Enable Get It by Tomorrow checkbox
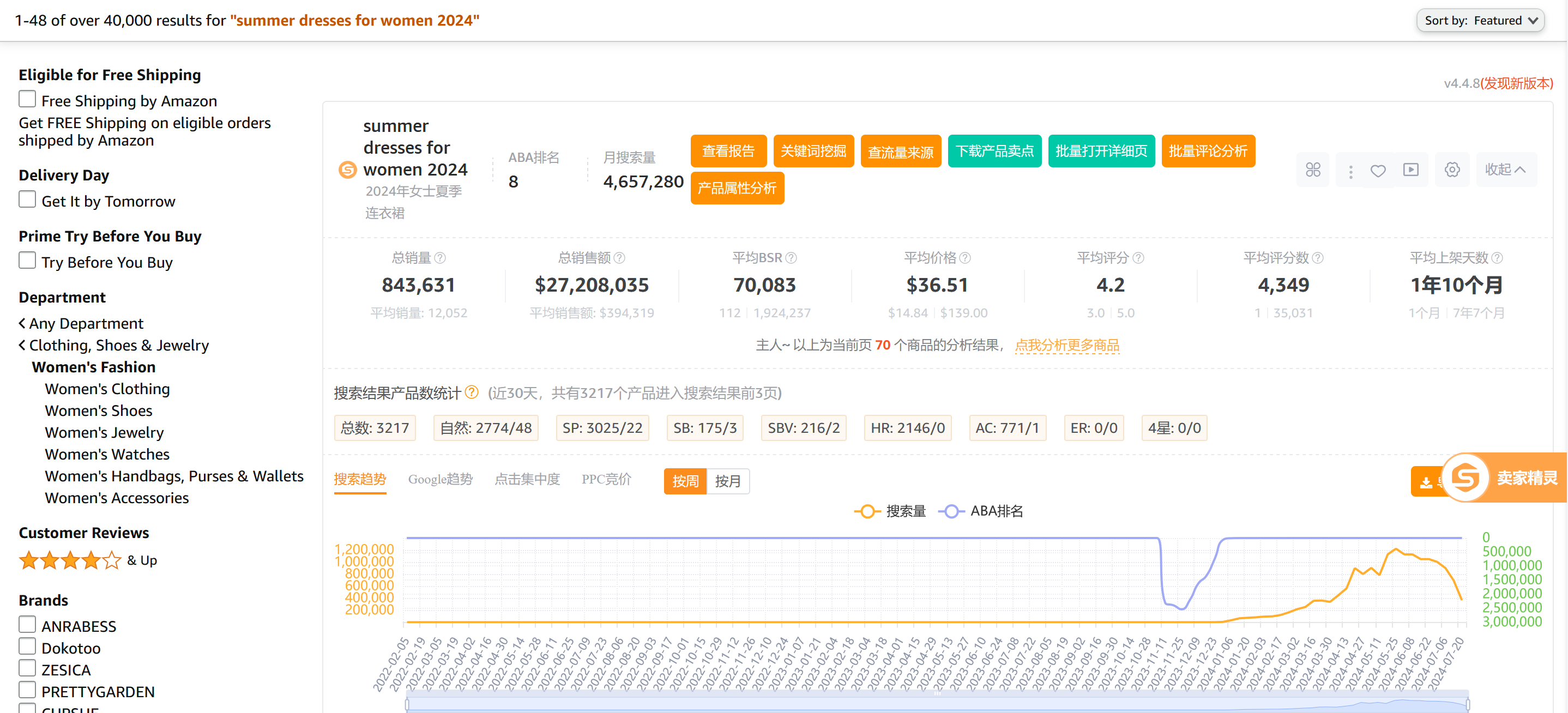Screen dimensions: 1568x713 [x=27, y=200]
